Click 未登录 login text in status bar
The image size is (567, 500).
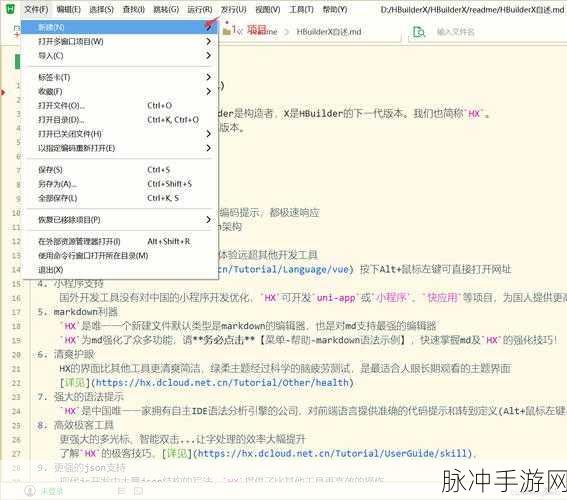click(x=51, y=491)
